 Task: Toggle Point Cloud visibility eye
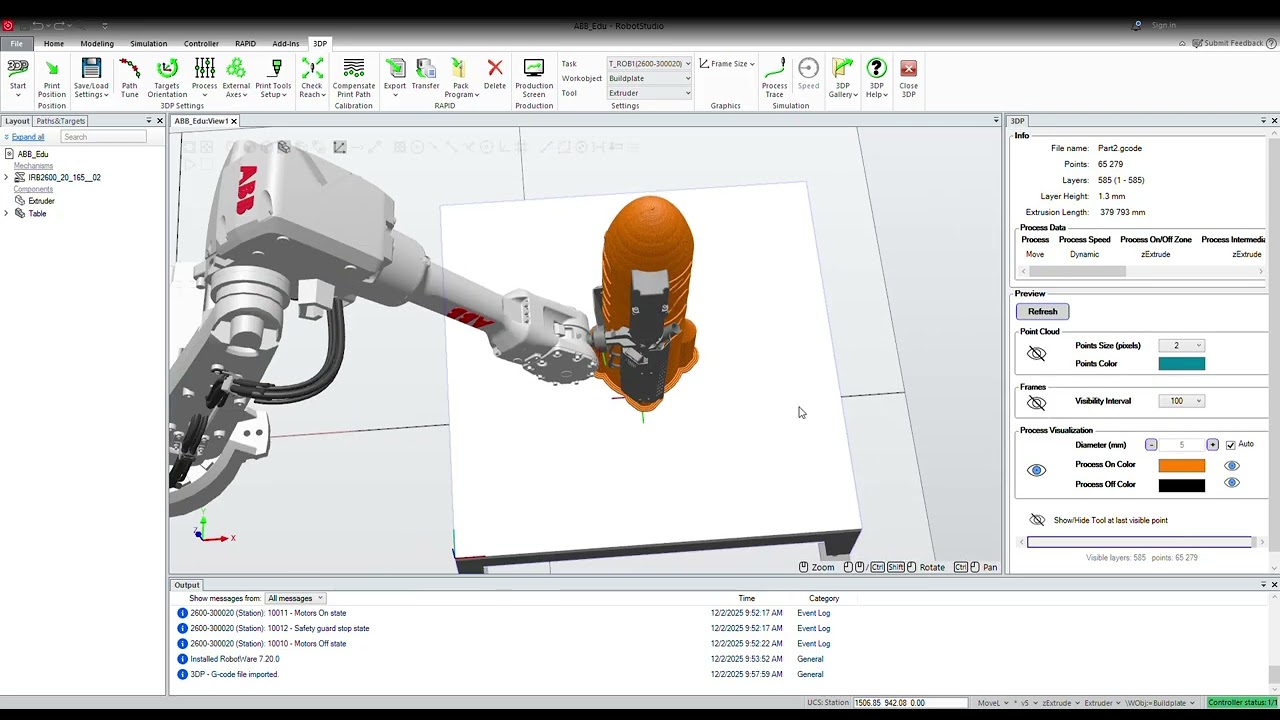pos(1036,354)
